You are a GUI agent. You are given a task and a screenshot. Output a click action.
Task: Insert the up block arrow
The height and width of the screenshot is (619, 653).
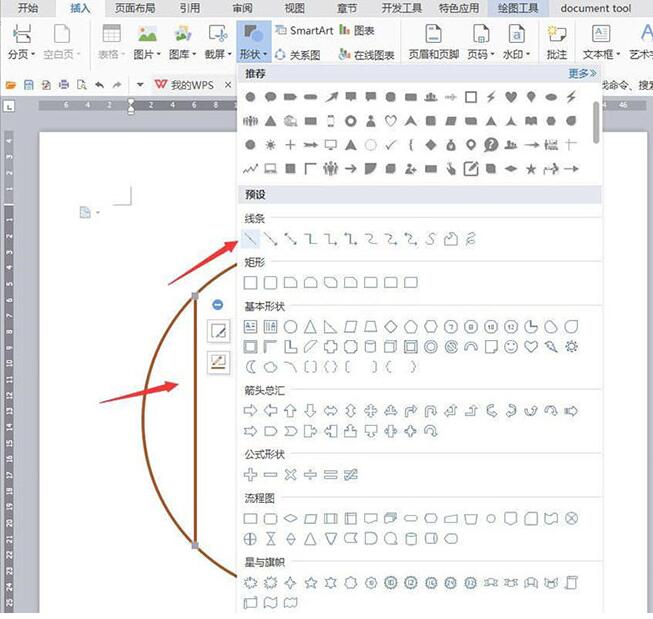[290, 411]
